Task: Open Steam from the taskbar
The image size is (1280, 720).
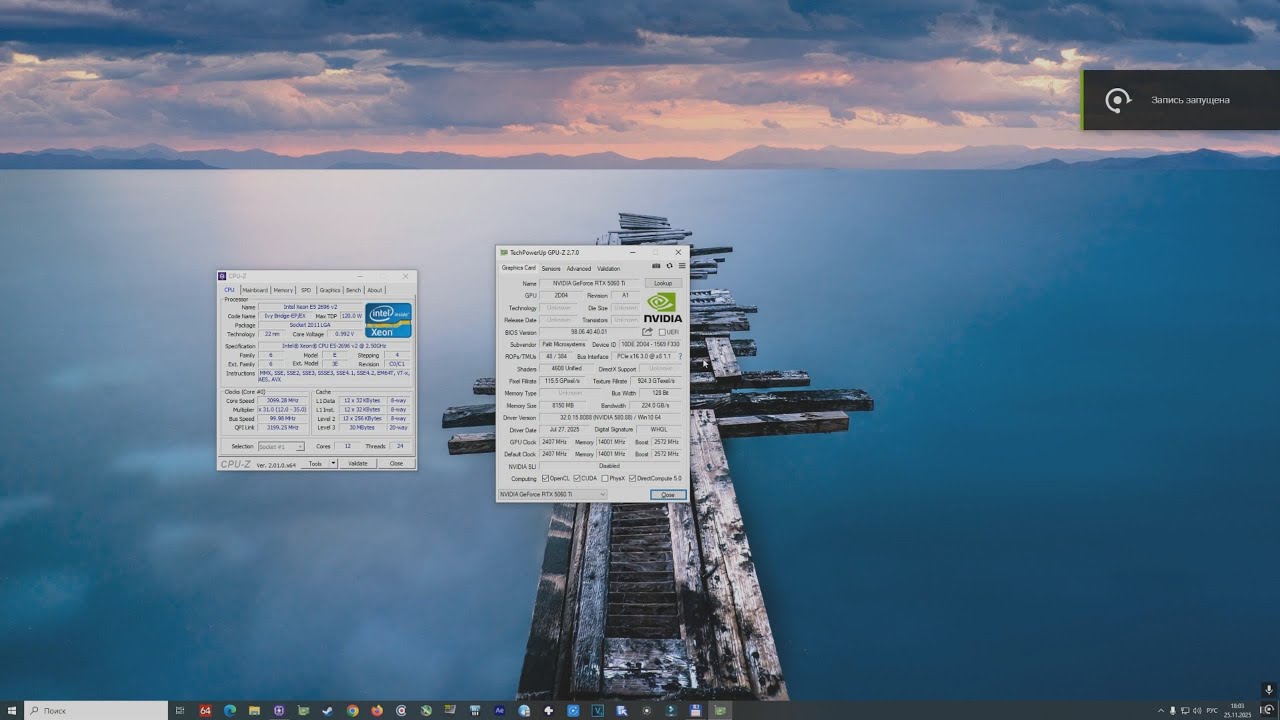Action: point(327,710)
